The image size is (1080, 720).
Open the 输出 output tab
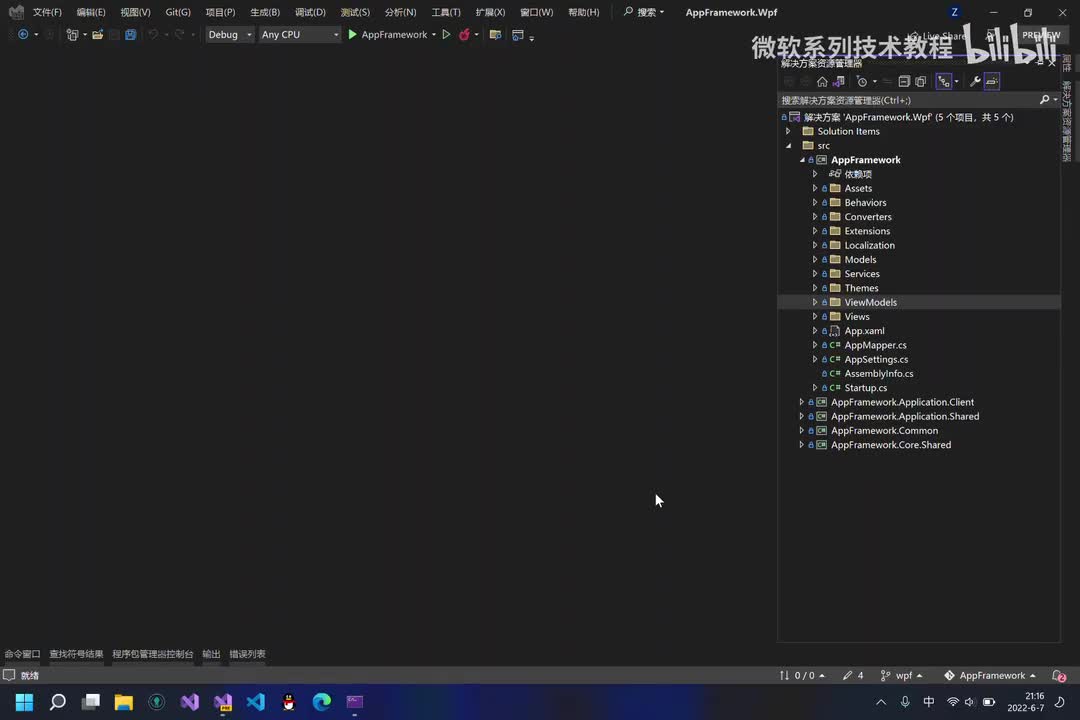coord(211,654)
